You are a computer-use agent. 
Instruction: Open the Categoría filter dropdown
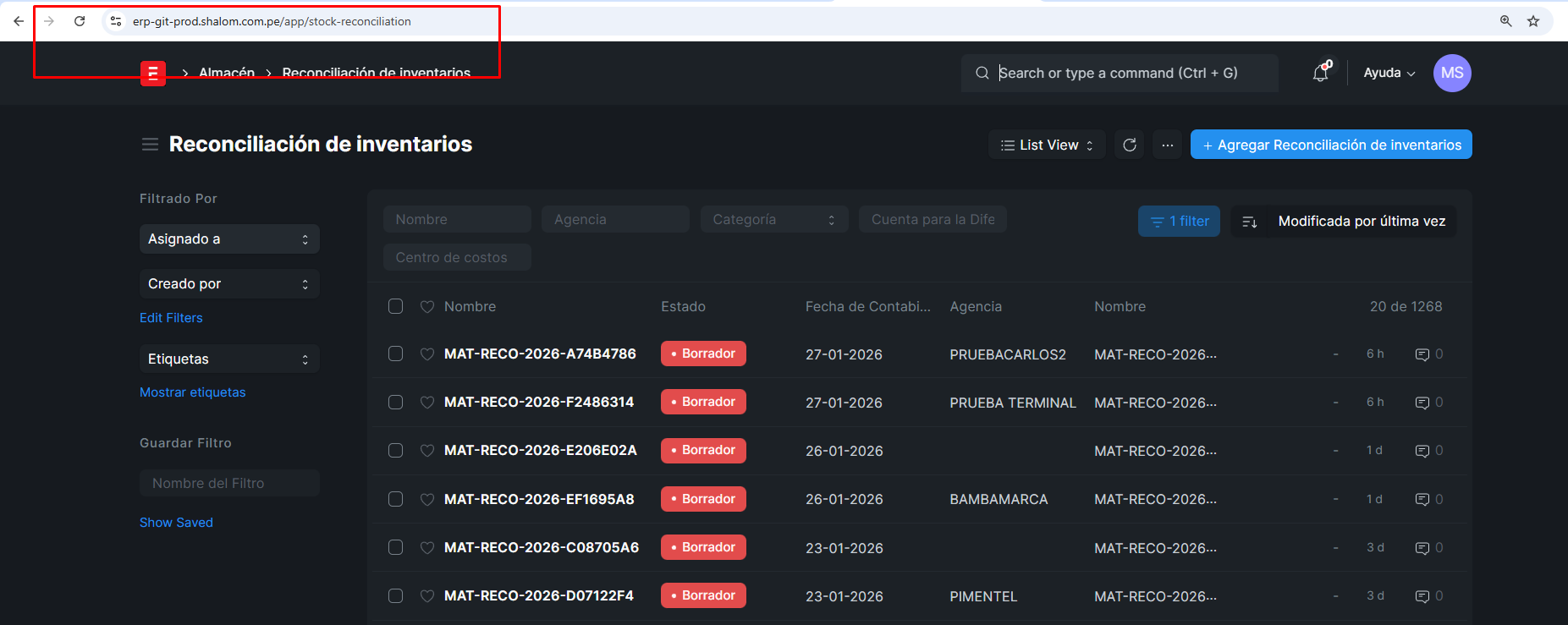[773, 220]
